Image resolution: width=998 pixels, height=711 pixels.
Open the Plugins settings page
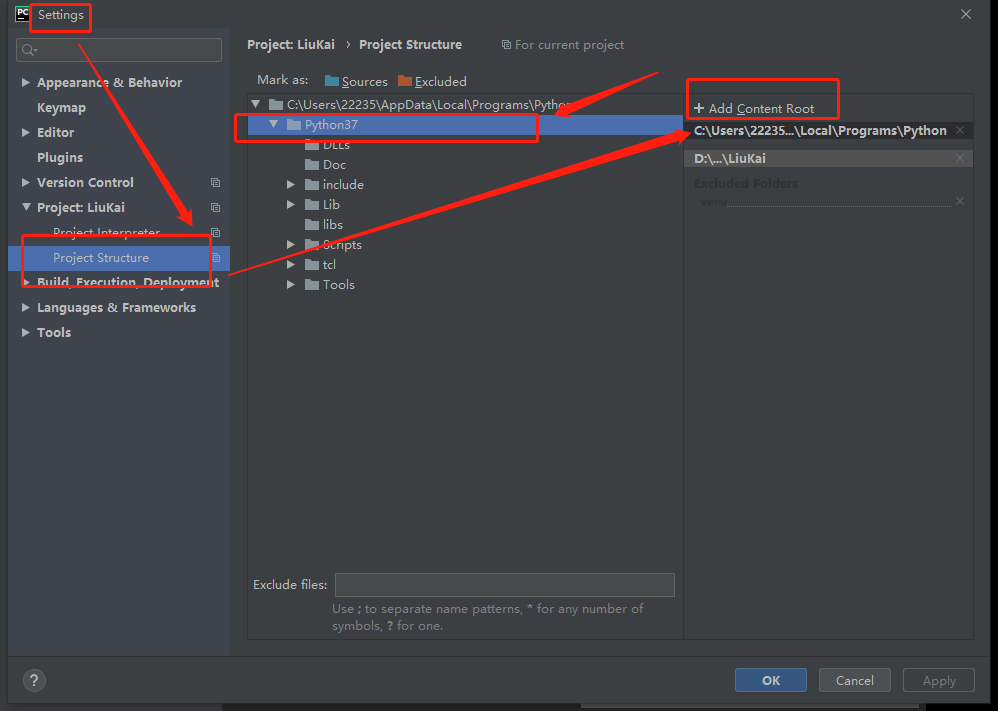[60, 157]
